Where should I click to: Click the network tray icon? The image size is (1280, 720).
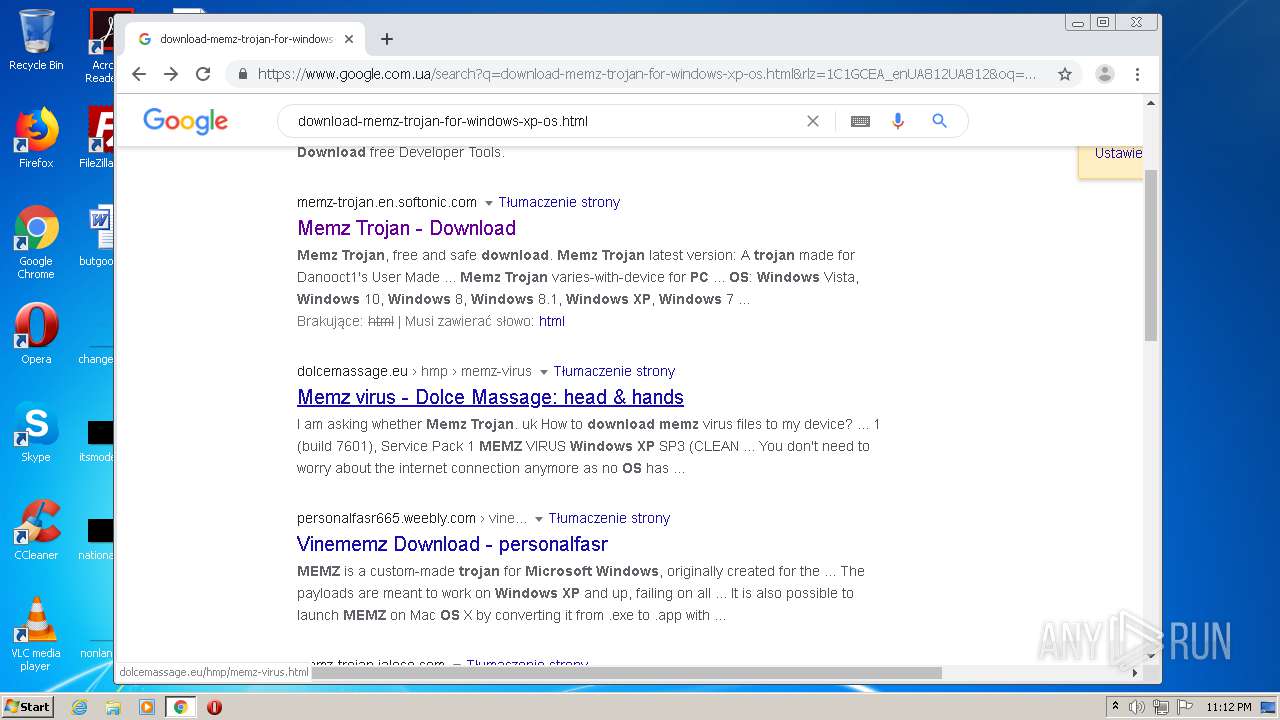click(x=1161, y=707)
